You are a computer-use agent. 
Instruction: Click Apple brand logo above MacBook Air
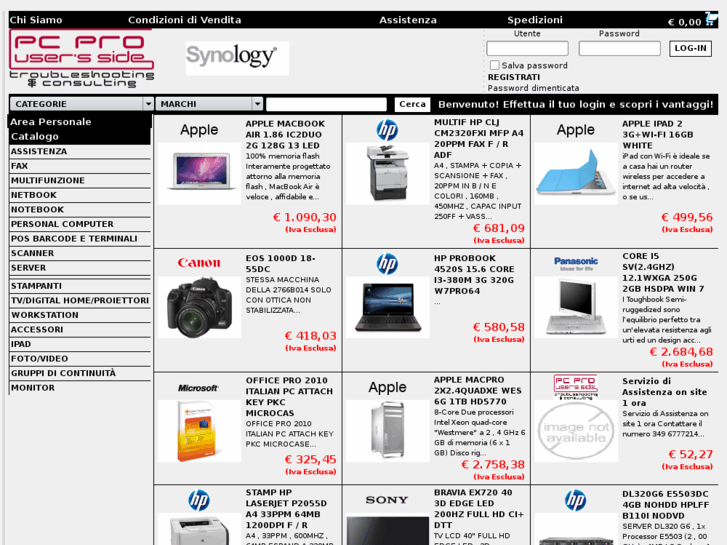(199, 130)
